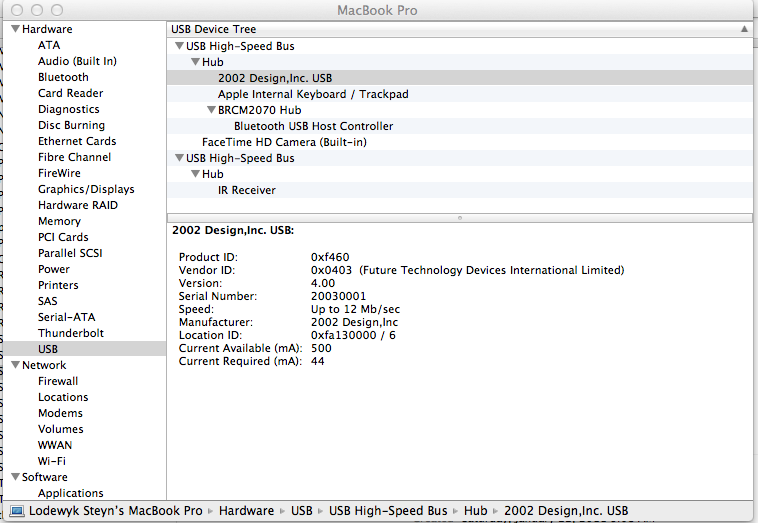Click the split pane divider handle
Image resolution: width=758 pixels, height=523 pixels.
click(459, 217)
